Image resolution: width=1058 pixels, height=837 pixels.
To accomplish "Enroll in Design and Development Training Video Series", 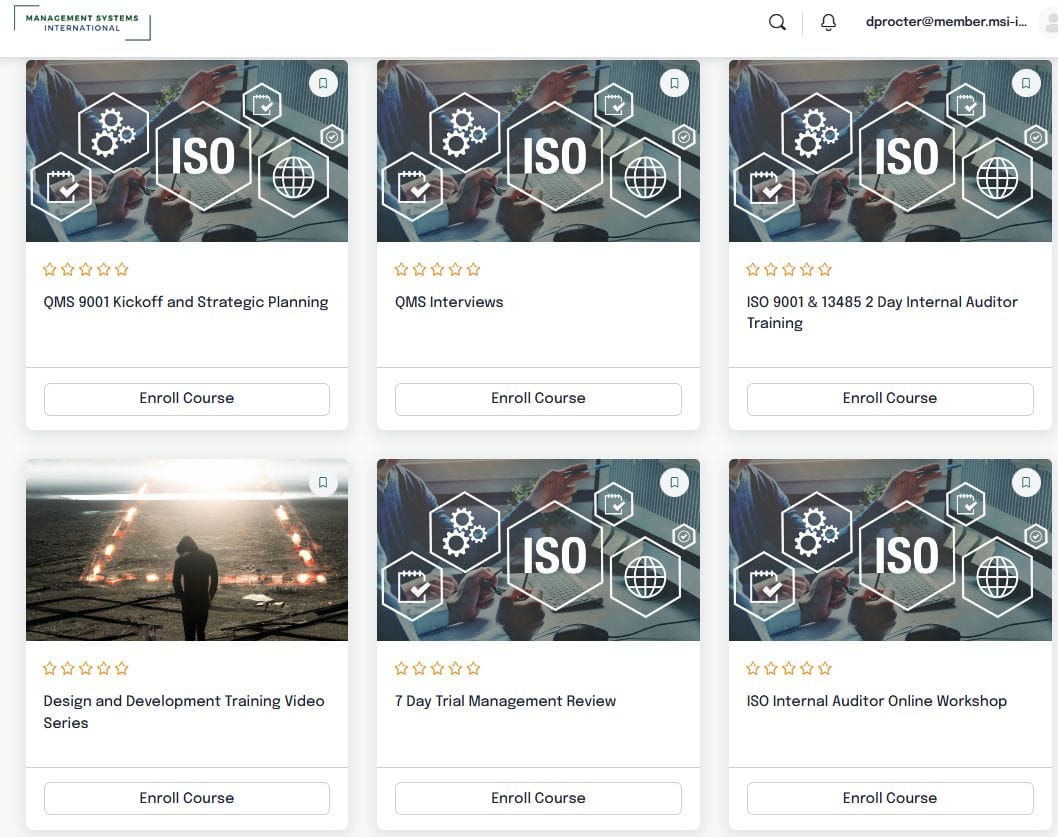I will 187,798.
